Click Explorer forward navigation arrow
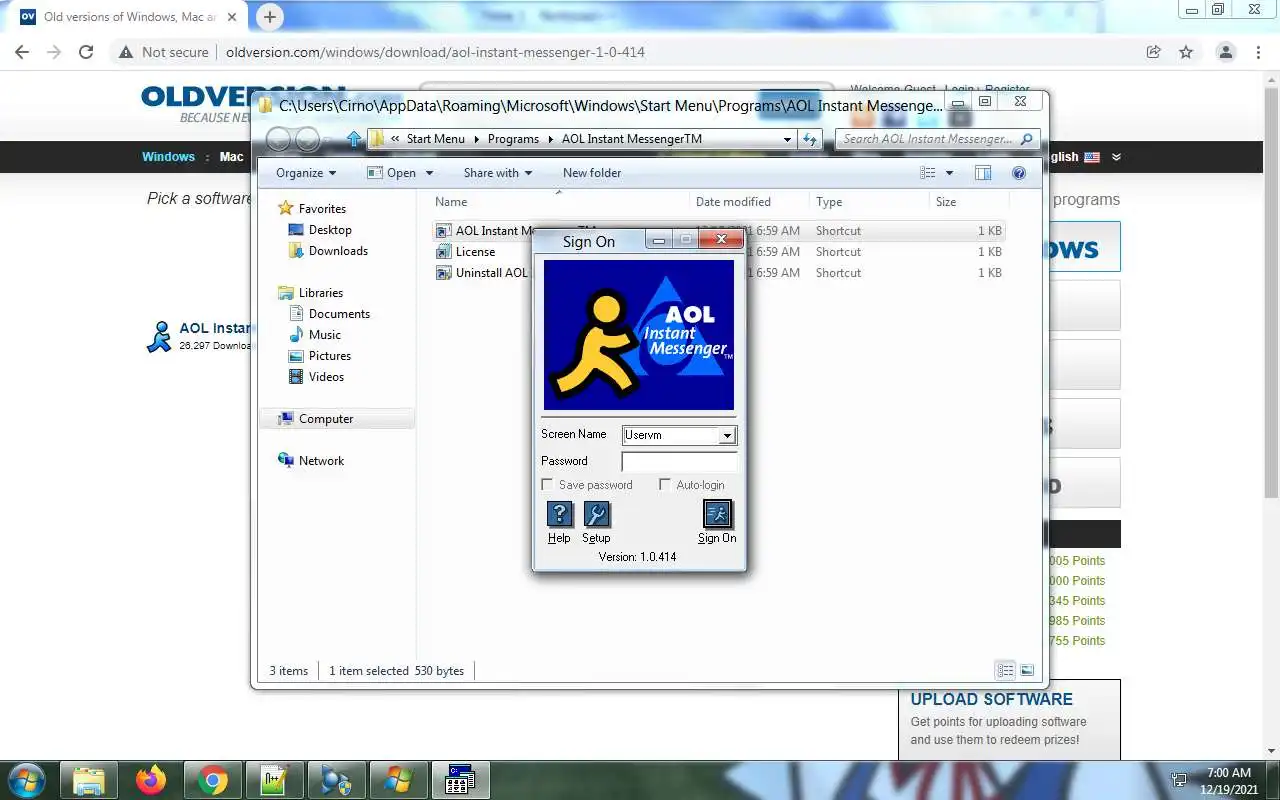 click(308, 139)
